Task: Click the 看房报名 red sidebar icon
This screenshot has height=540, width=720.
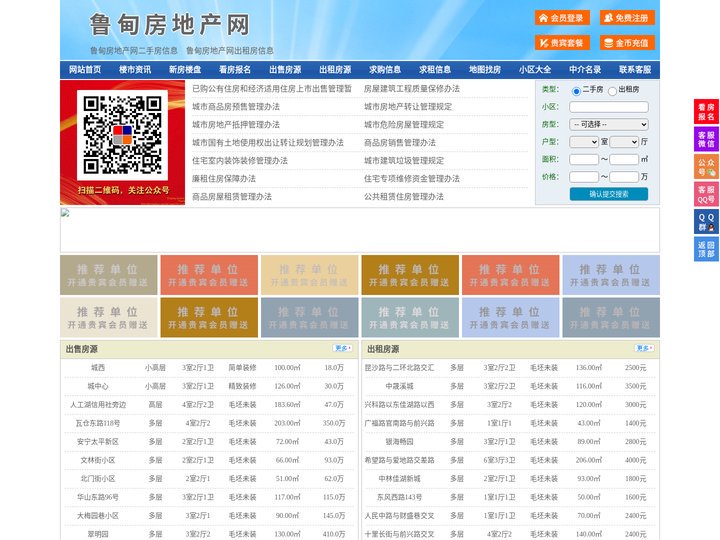Action: point(706,112)
